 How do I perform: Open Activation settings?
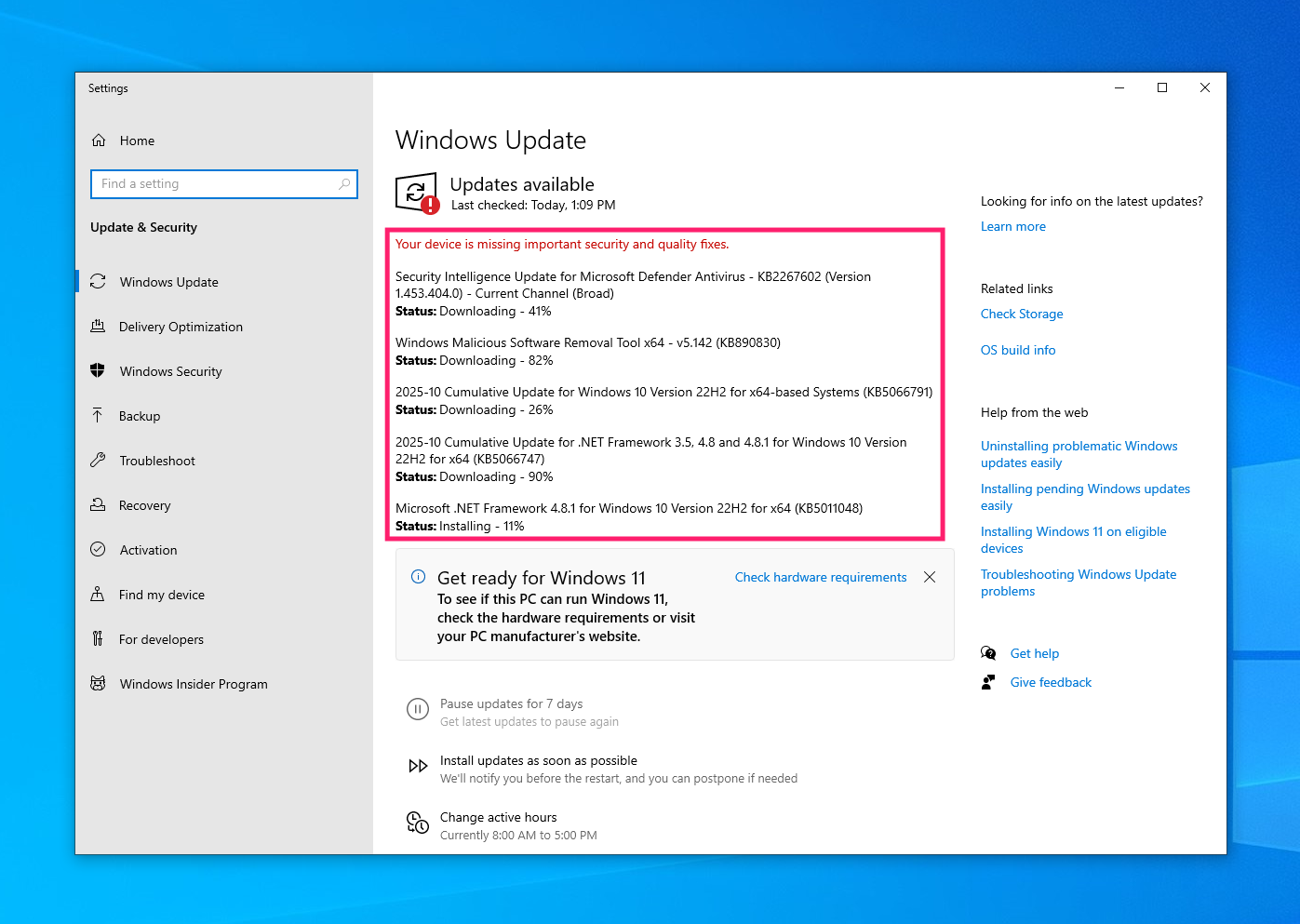pos(224,550)
